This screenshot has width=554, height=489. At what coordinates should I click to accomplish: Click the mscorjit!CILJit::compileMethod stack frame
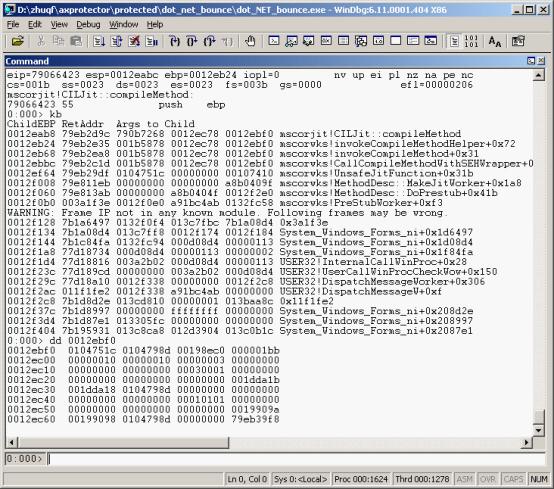tap(234, 134)
